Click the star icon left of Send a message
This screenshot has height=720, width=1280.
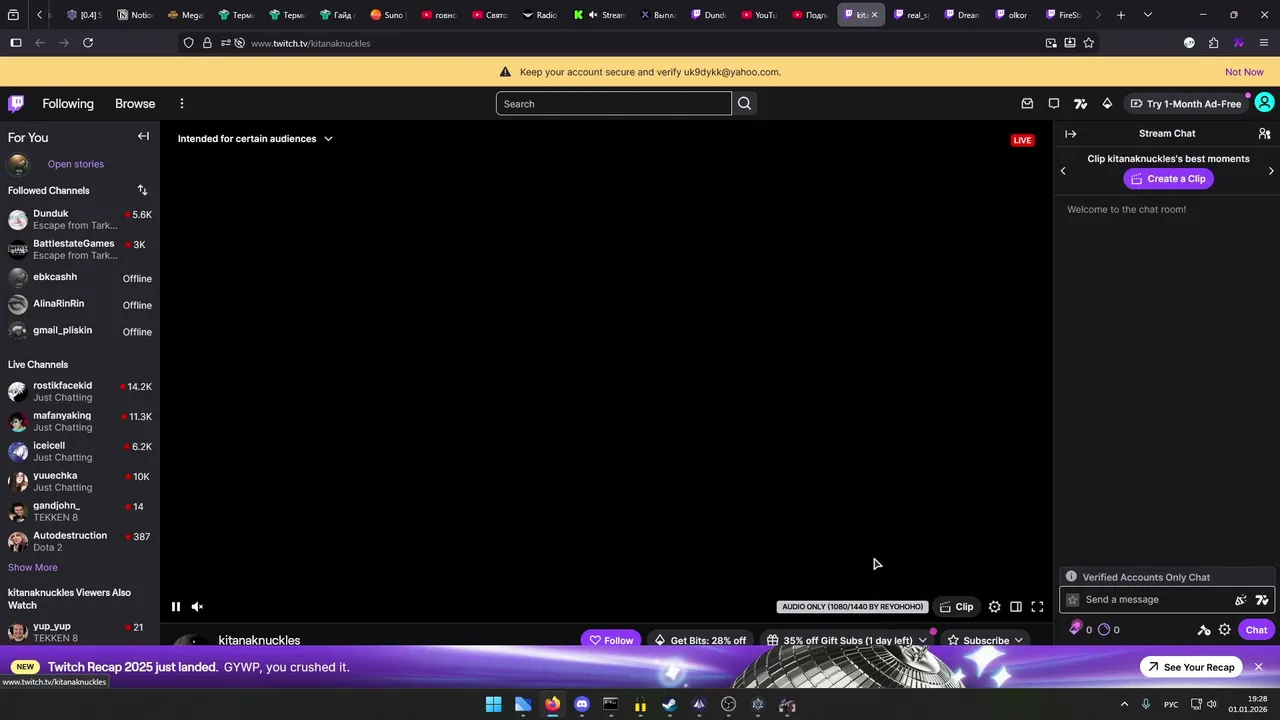(x=1073, y=600)
